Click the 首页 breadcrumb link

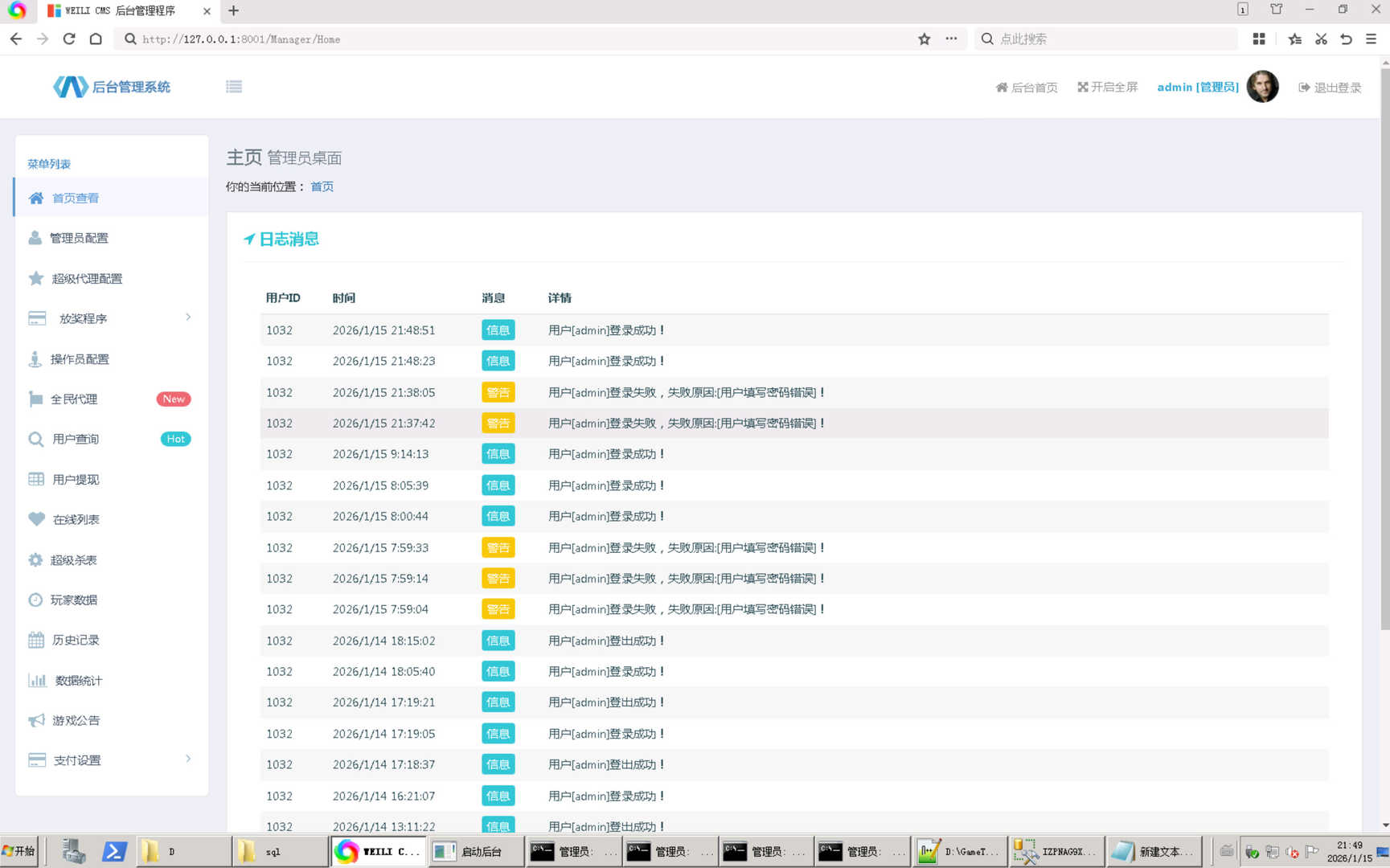tap(322, 186)
